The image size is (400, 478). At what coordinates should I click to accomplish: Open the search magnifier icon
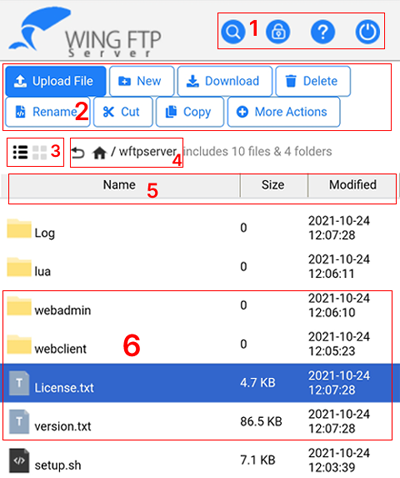233,32
